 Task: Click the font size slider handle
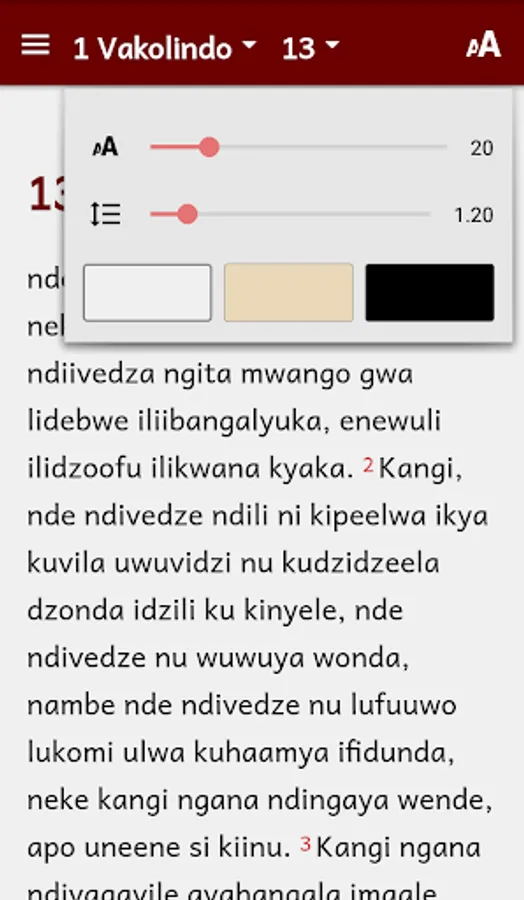click(x=209, y=147)
